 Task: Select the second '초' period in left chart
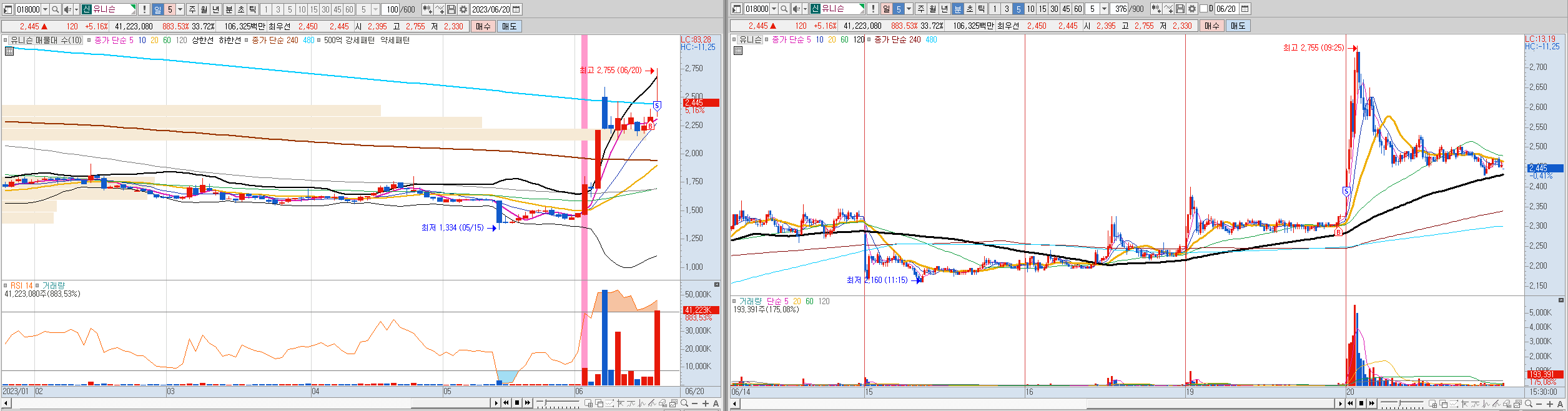[240, 9]
